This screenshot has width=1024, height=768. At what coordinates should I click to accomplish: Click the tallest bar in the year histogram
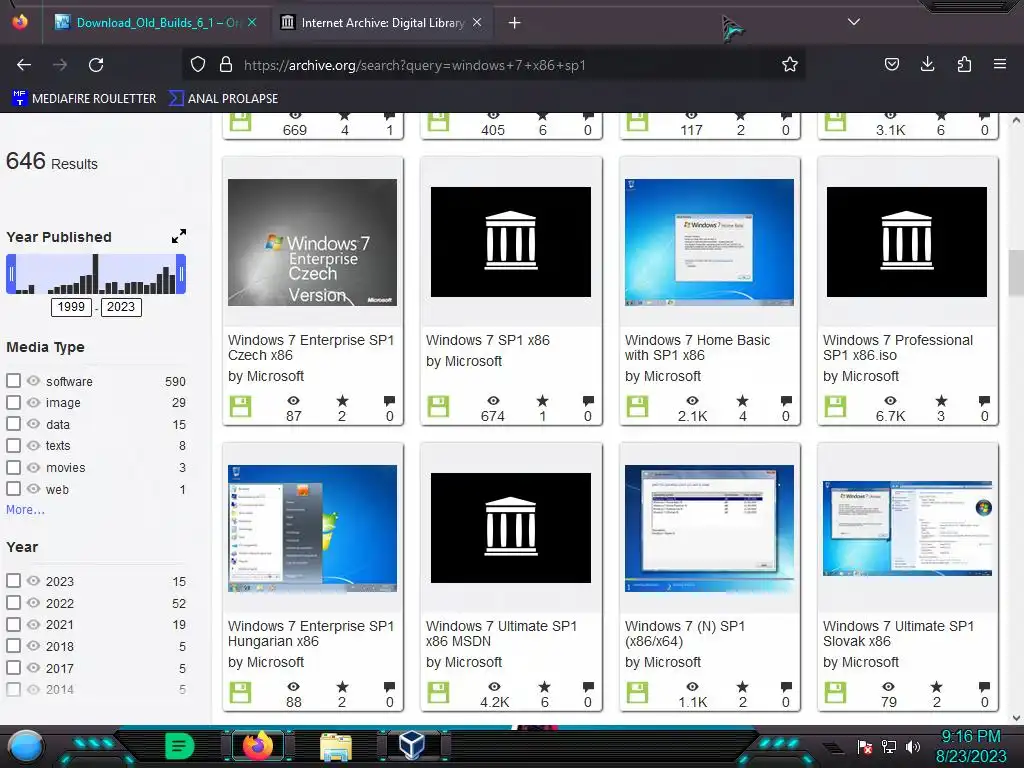coord(95,274)
